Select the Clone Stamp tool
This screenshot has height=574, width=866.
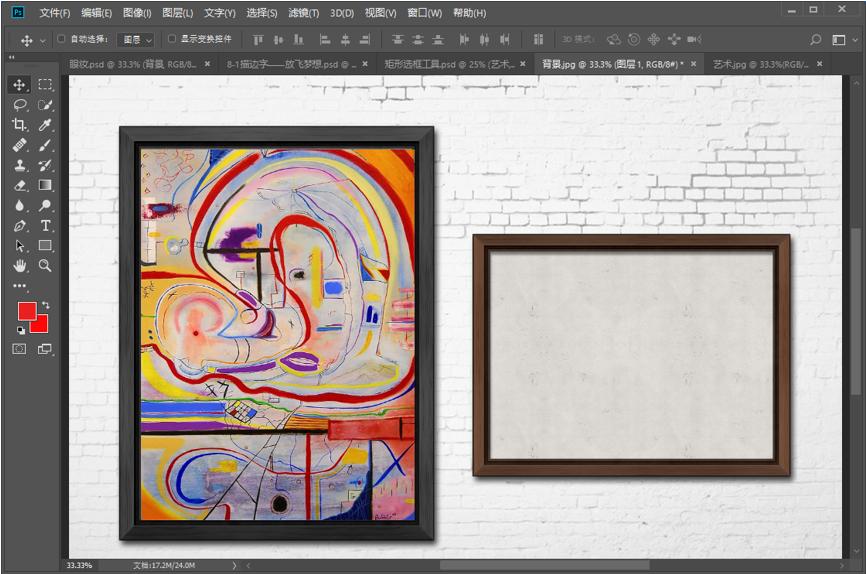pyautogui.click(x=19, y=165)
